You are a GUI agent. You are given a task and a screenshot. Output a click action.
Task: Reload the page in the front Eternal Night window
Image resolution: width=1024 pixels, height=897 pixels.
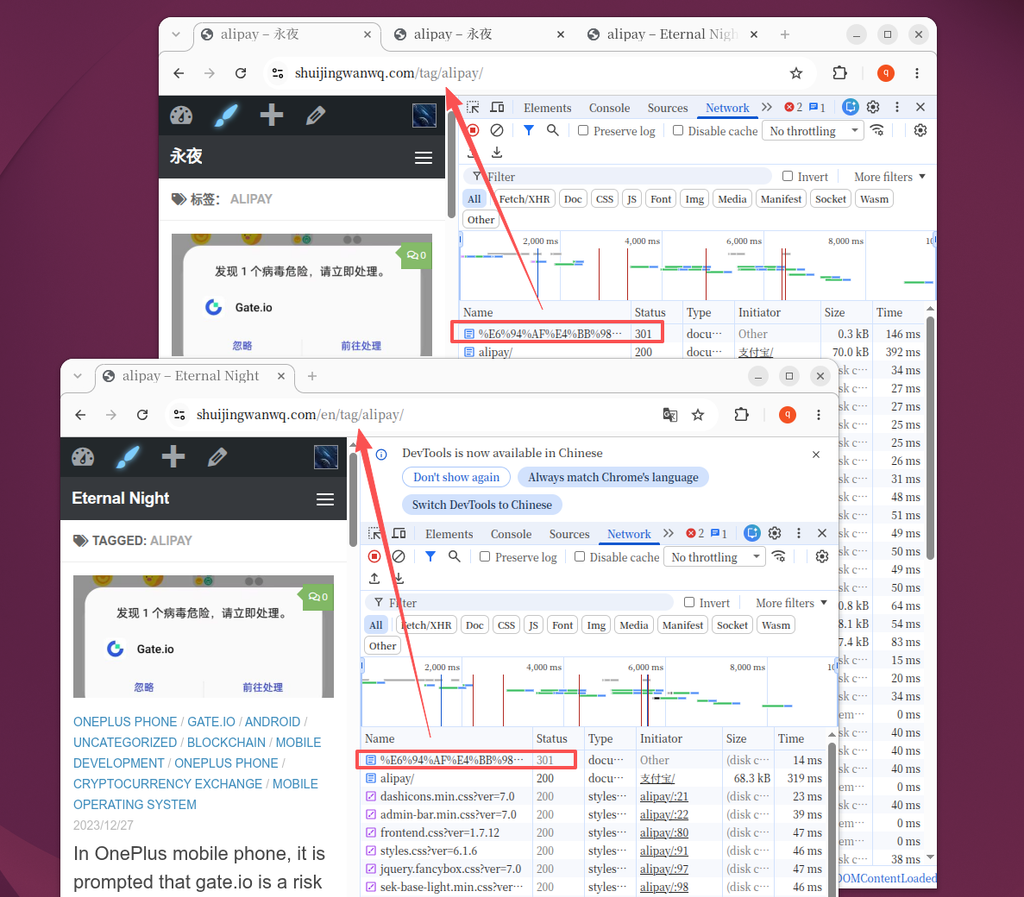tap(142, 415)
